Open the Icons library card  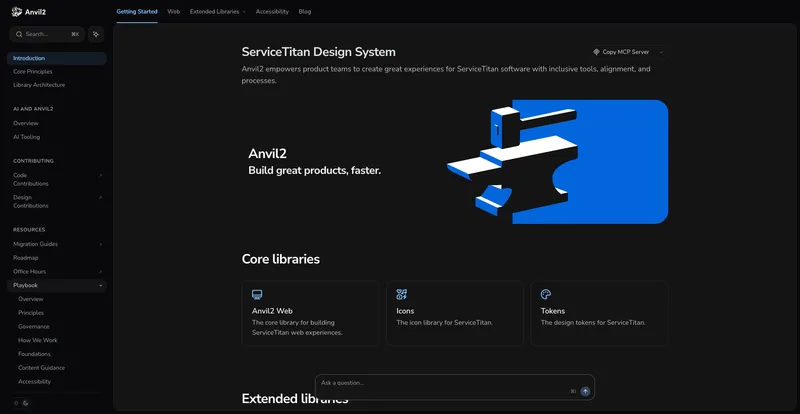tap(455, 313)
